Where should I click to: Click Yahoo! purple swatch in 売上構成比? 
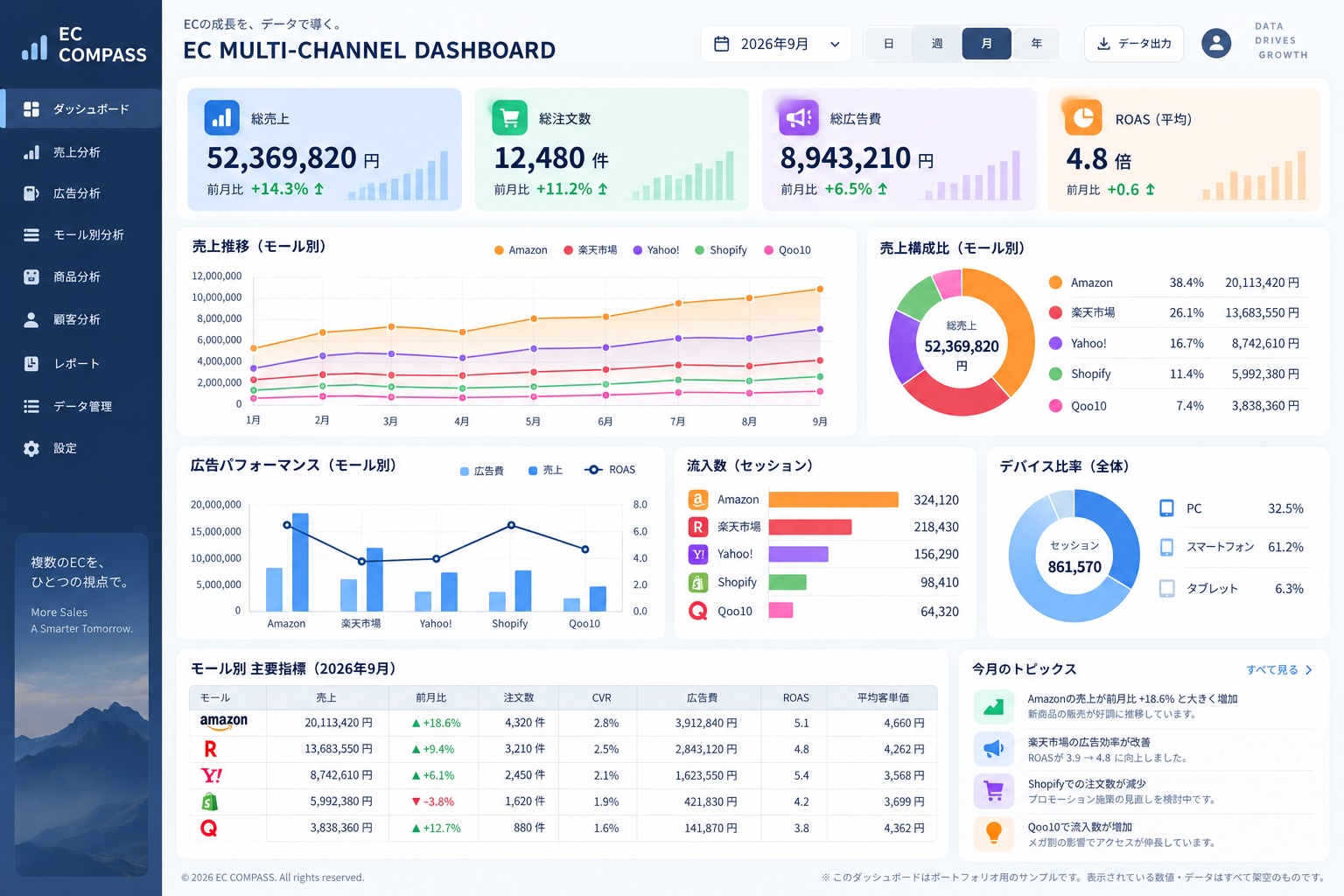click(x=1055, y=343)
